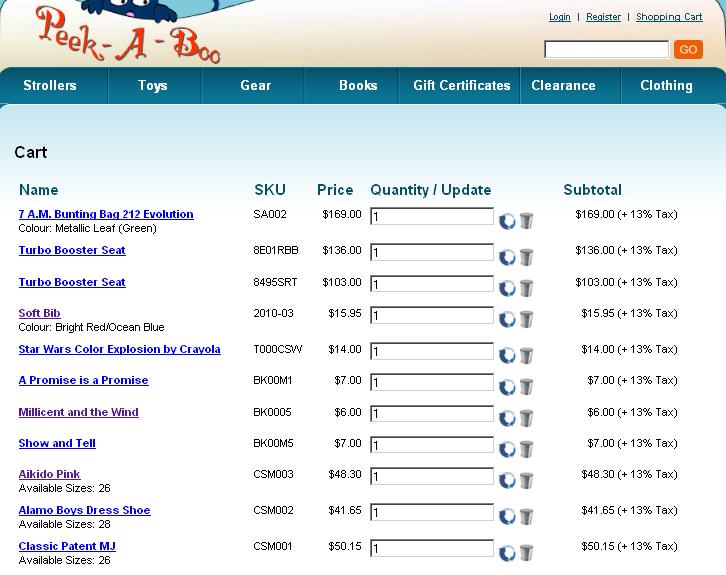Screen dimensions: 726x576
Task: Click the Login link
Action: point(560,17)
